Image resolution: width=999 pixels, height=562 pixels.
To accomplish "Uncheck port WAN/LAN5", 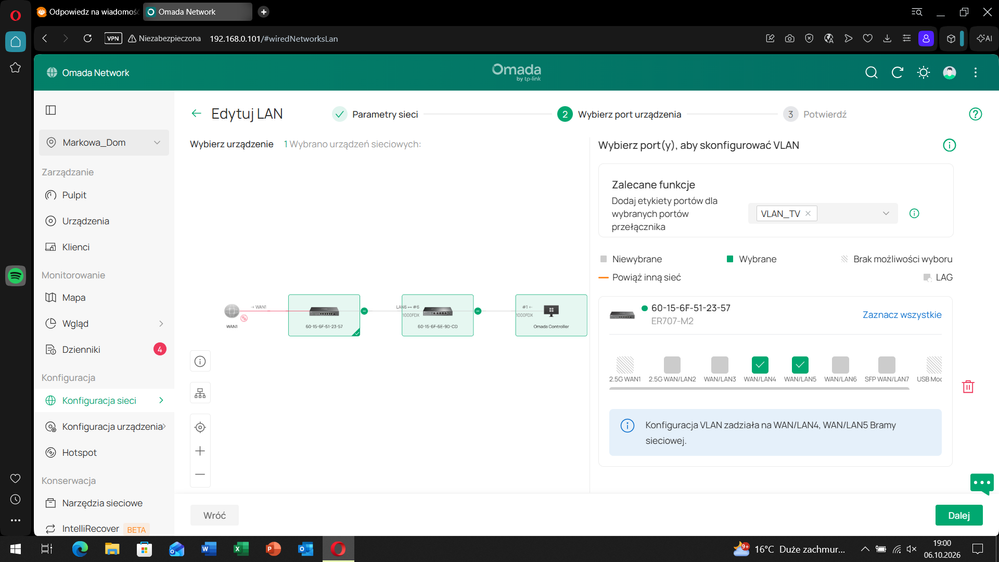I will point(800,364).
